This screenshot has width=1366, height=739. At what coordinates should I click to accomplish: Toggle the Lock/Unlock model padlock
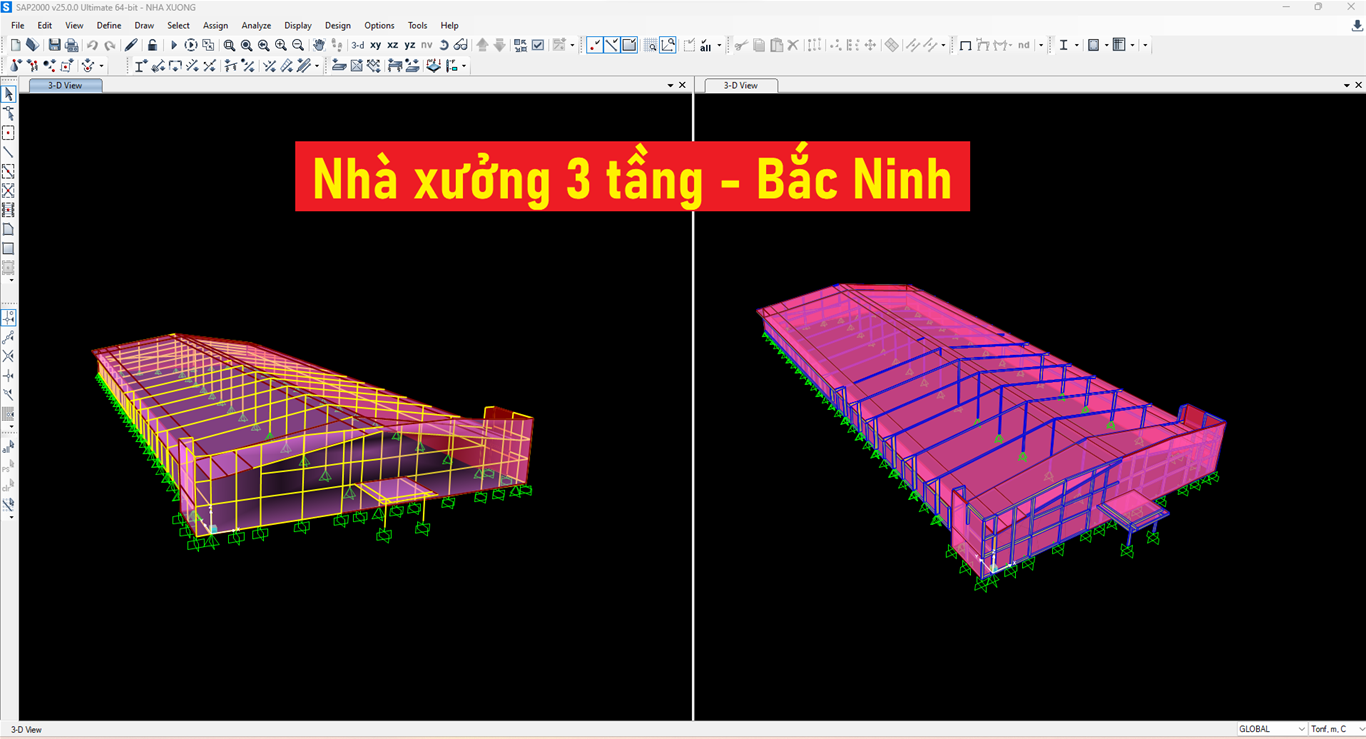pos(152,45)
